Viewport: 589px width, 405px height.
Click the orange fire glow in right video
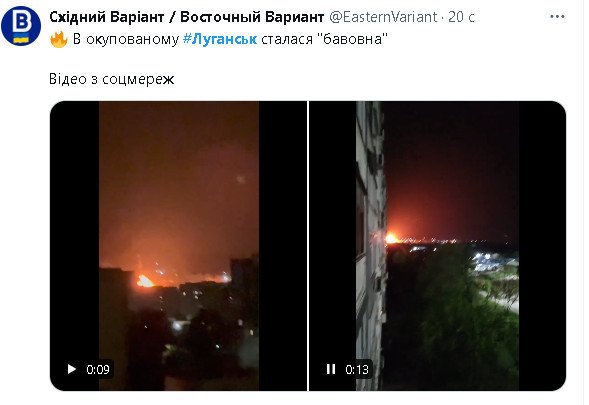pyautogui.click(x=392, y=238)
